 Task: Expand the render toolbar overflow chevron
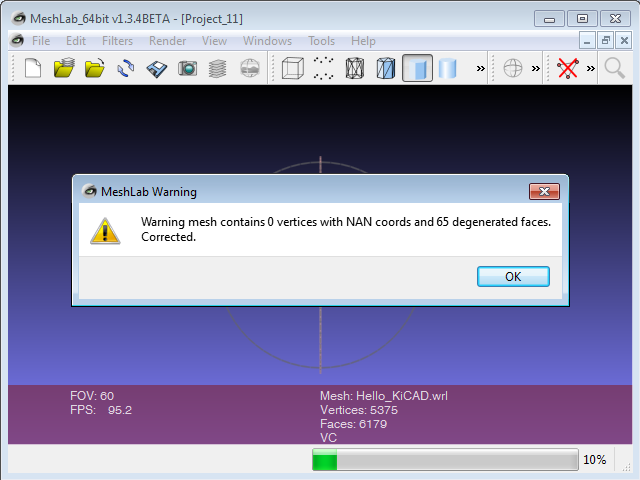481,69
